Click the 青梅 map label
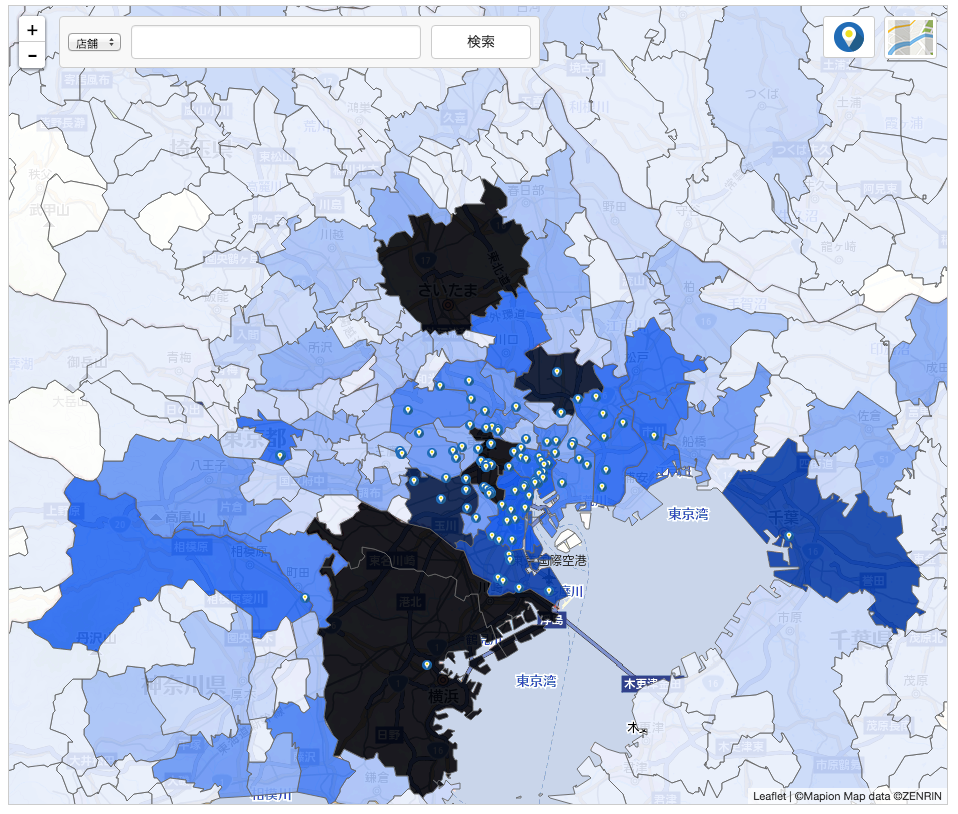The width and height of the screenshot is (958, 814). pyautogui.click(x=179, y=358)
